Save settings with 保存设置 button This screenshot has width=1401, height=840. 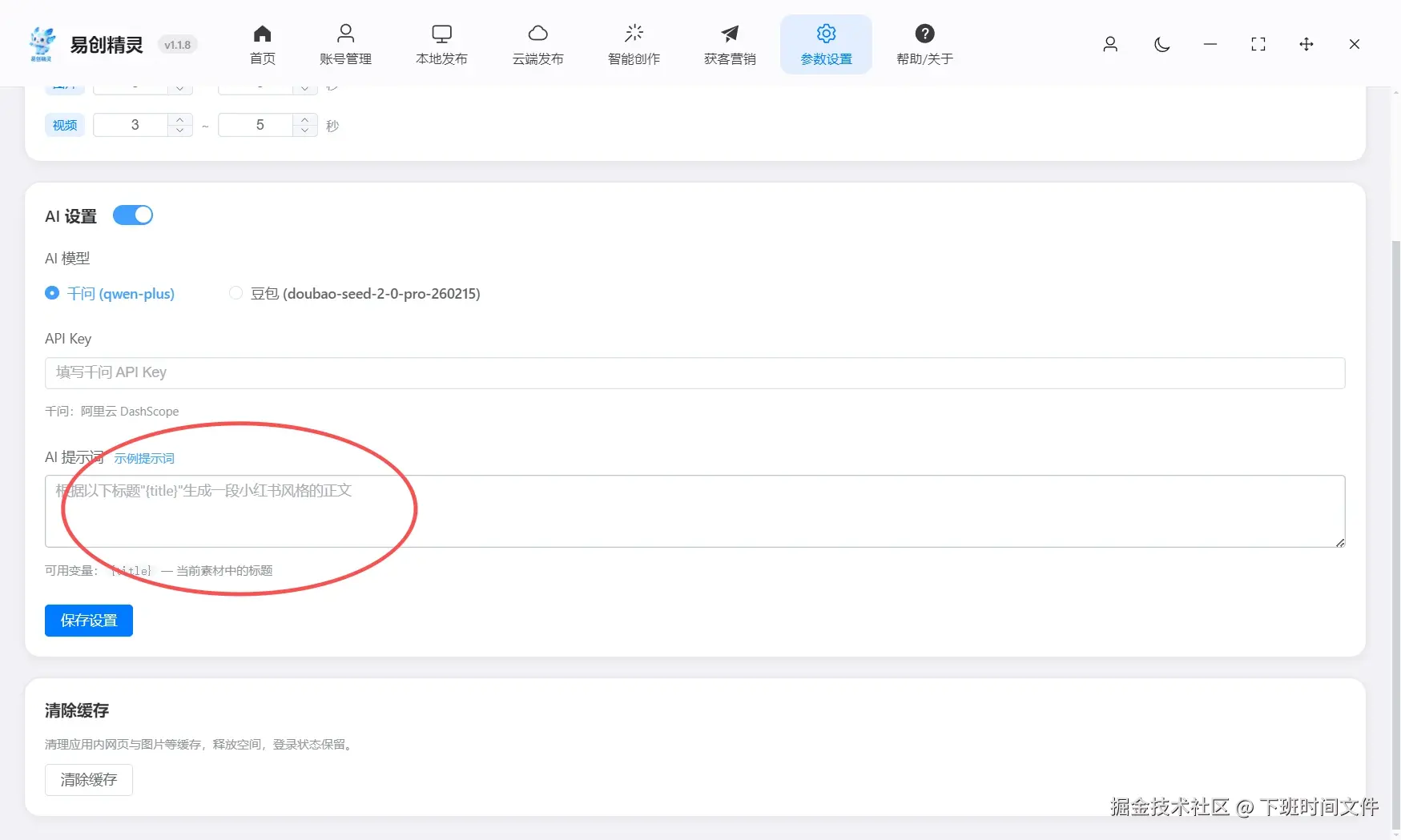(x=89, y=621)
